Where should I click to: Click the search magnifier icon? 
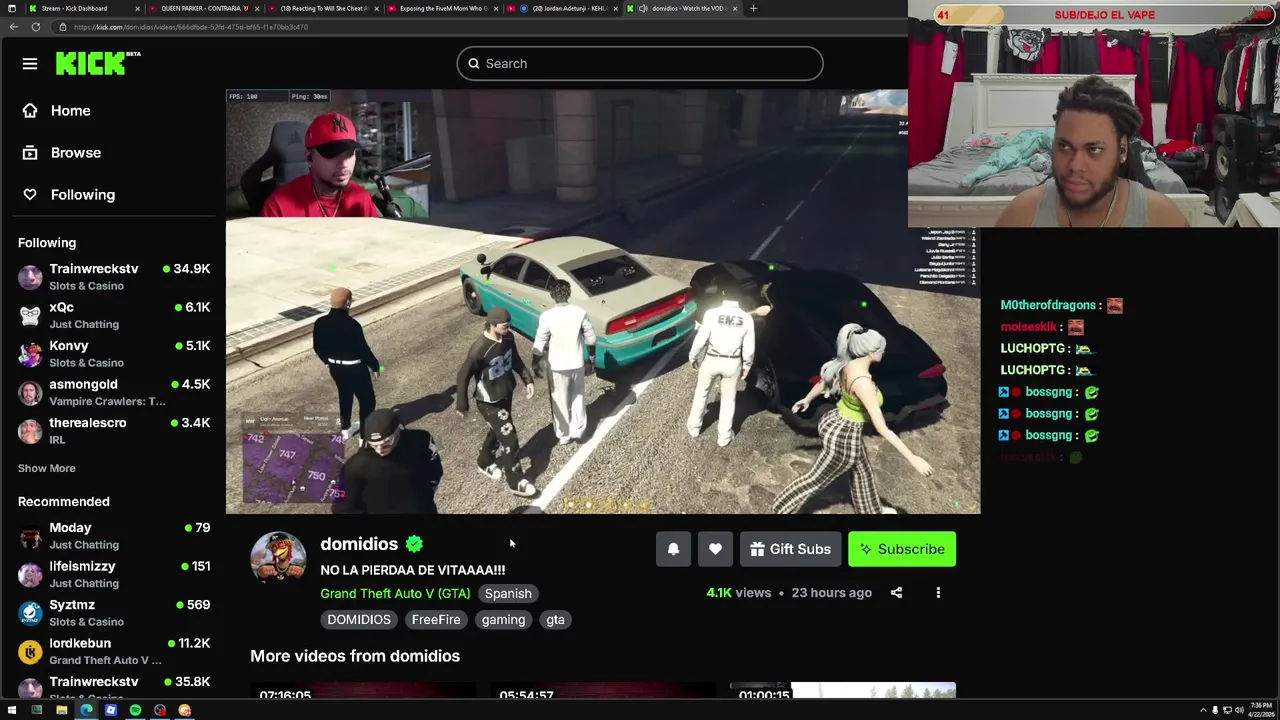click(474, 64)
